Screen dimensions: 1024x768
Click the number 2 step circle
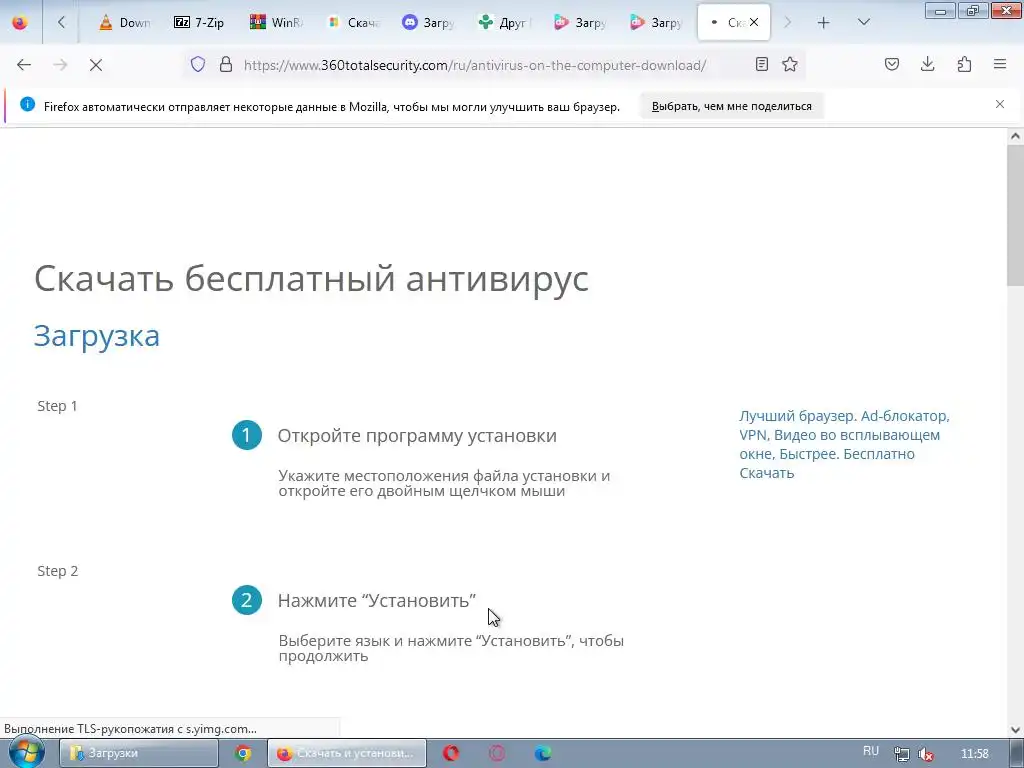(x=247, y=600)
